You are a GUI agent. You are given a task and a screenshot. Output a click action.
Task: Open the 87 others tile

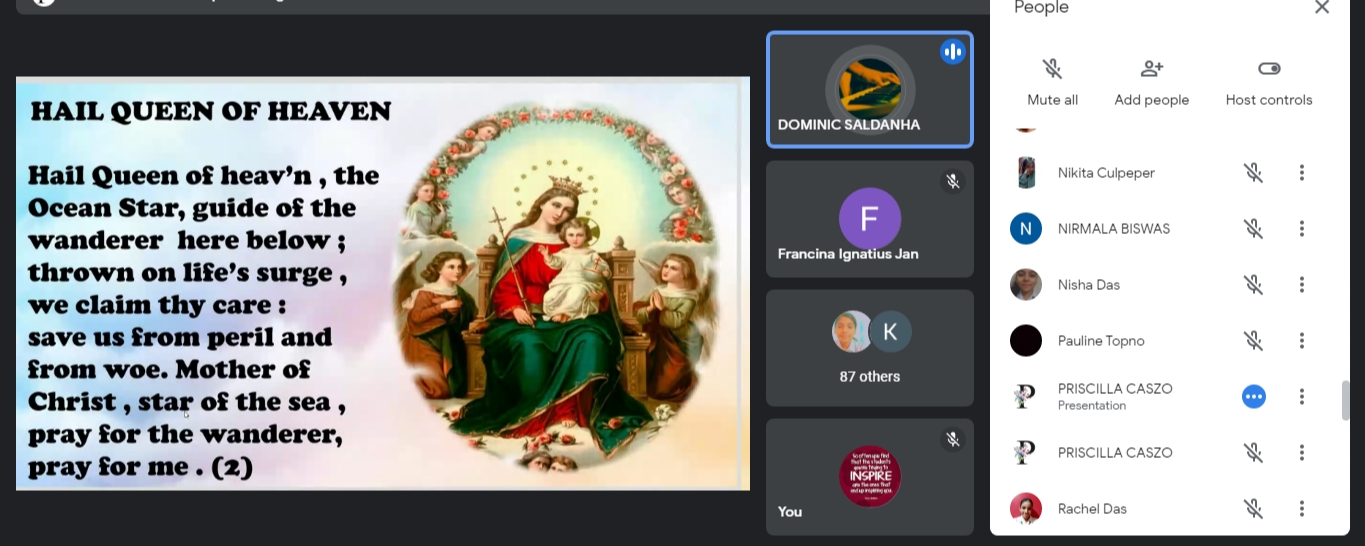tap(870, 348)
